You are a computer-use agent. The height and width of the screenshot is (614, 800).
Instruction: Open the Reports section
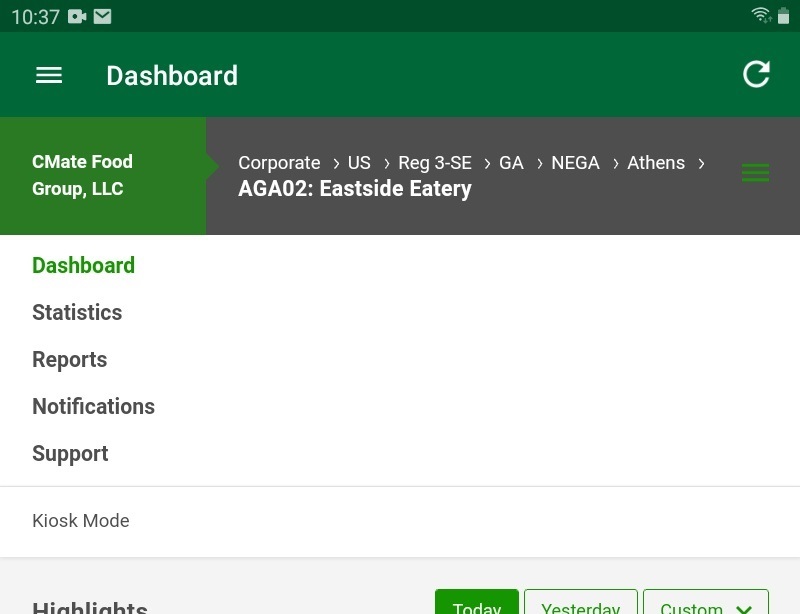click(x=69, y=359)
